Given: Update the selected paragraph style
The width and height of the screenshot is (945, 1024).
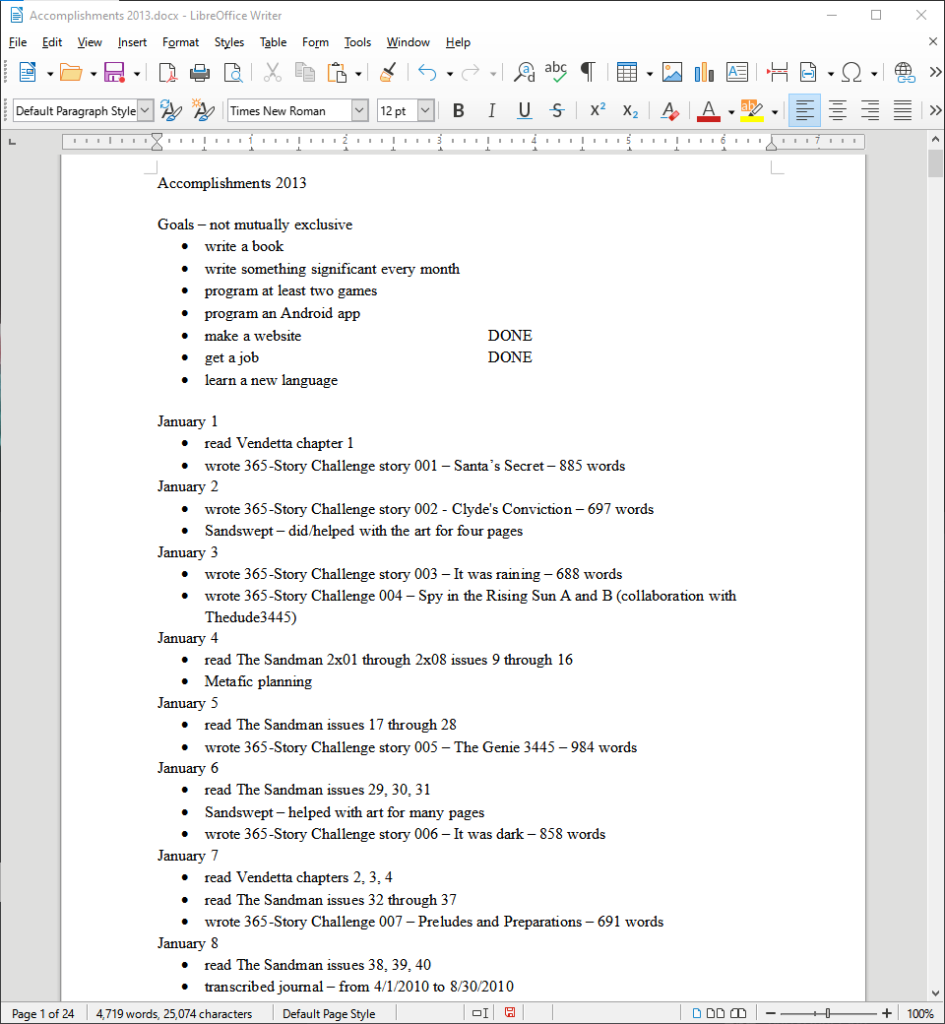Looking at the screenshot, I should [x=170, y=111].
